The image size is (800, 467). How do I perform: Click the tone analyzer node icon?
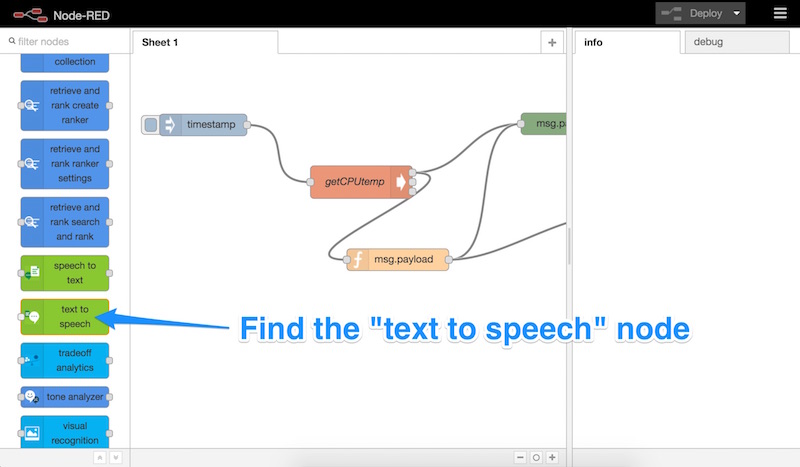pyautogui.click(x=33, y=397)
